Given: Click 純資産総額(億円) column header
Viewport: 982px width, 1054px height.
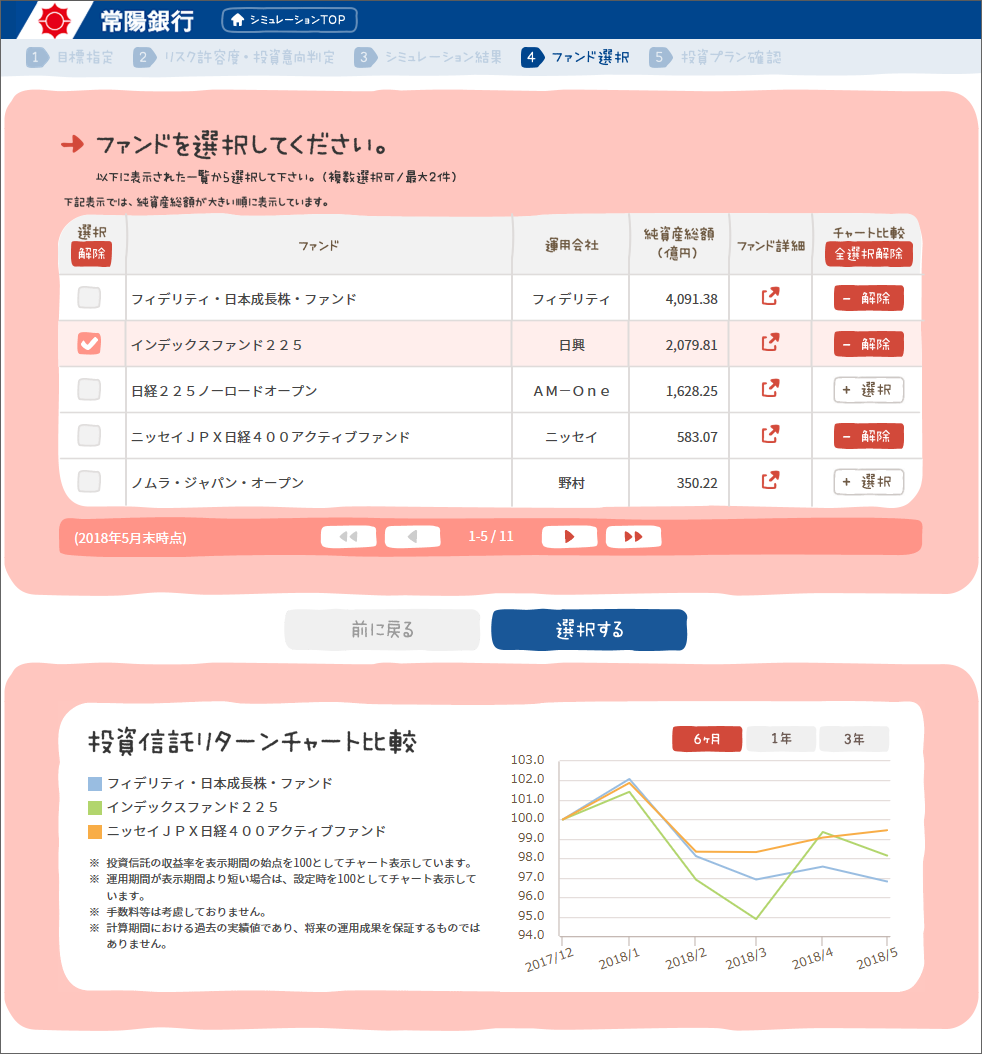Looking at the screenshot, I should (x=679, y=243).
